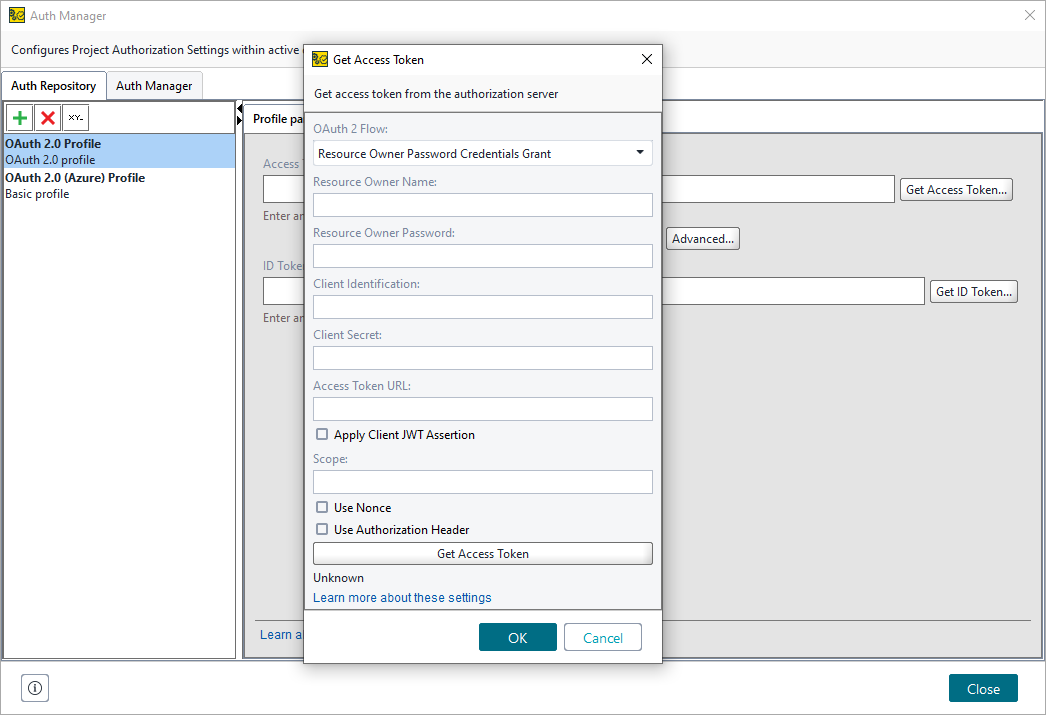Confirm the dialog with OK

pos(517,637)
